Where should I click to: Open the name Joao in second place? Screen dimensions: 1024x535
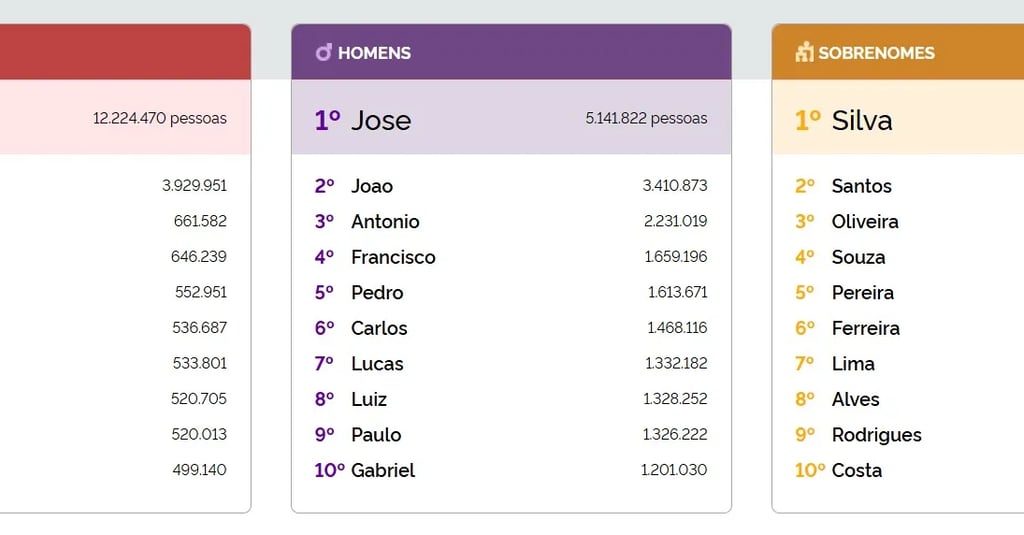click(x=372, y=186)
